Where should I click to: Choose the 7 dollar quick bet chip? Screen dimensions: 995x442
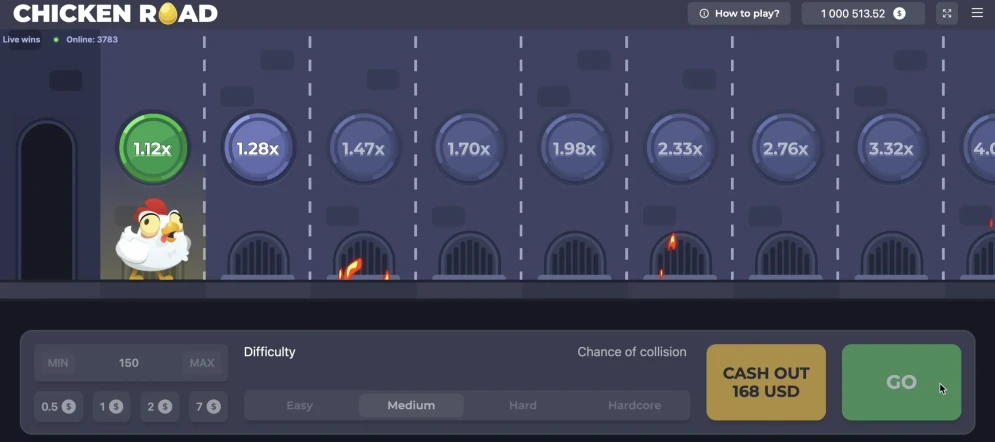(208, 406)
